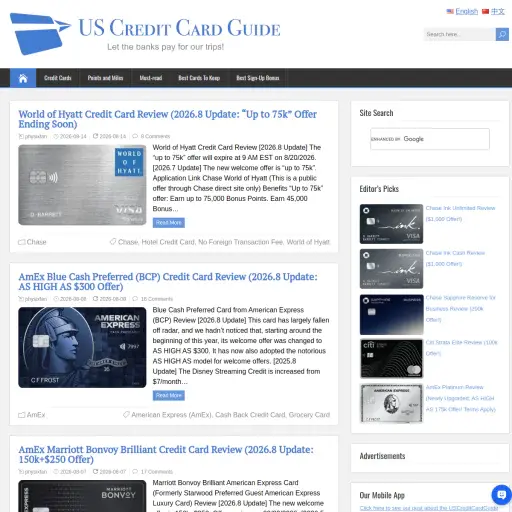The image size is (512, 512).
Task: Click the Chase Ink Unlimited card thumbnail
Action: 391,224
